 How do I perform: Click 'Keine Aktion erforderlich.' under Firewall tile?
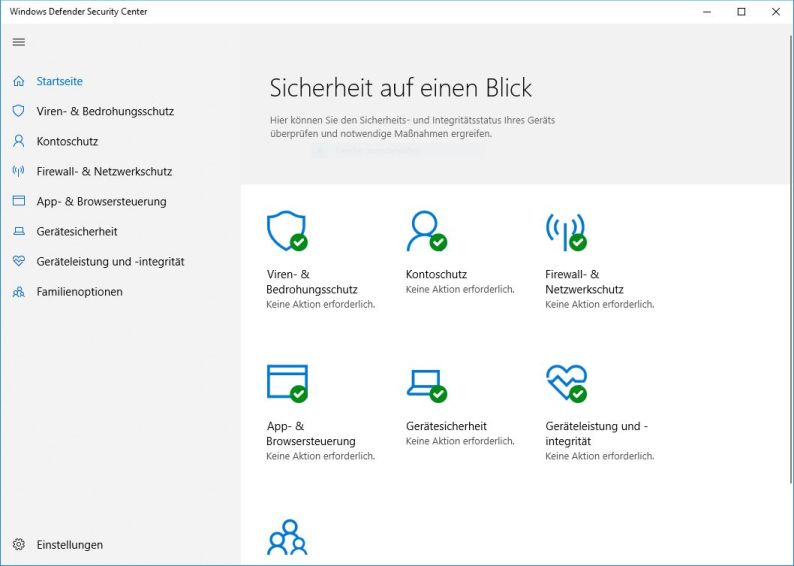pos(600,305)
